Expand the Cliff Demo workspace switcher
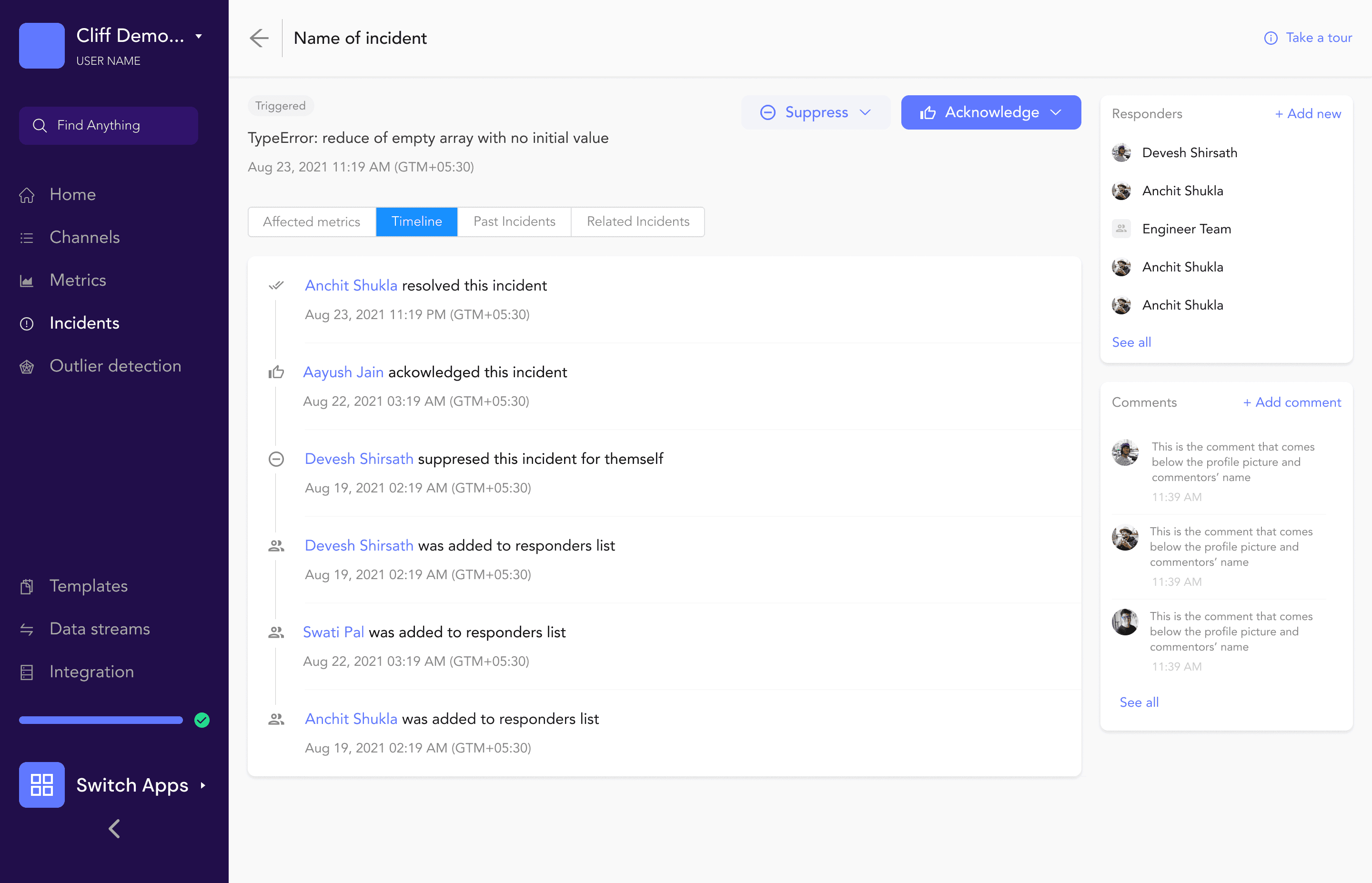This screenshot has height=883, width=1372. coord(198,36)
